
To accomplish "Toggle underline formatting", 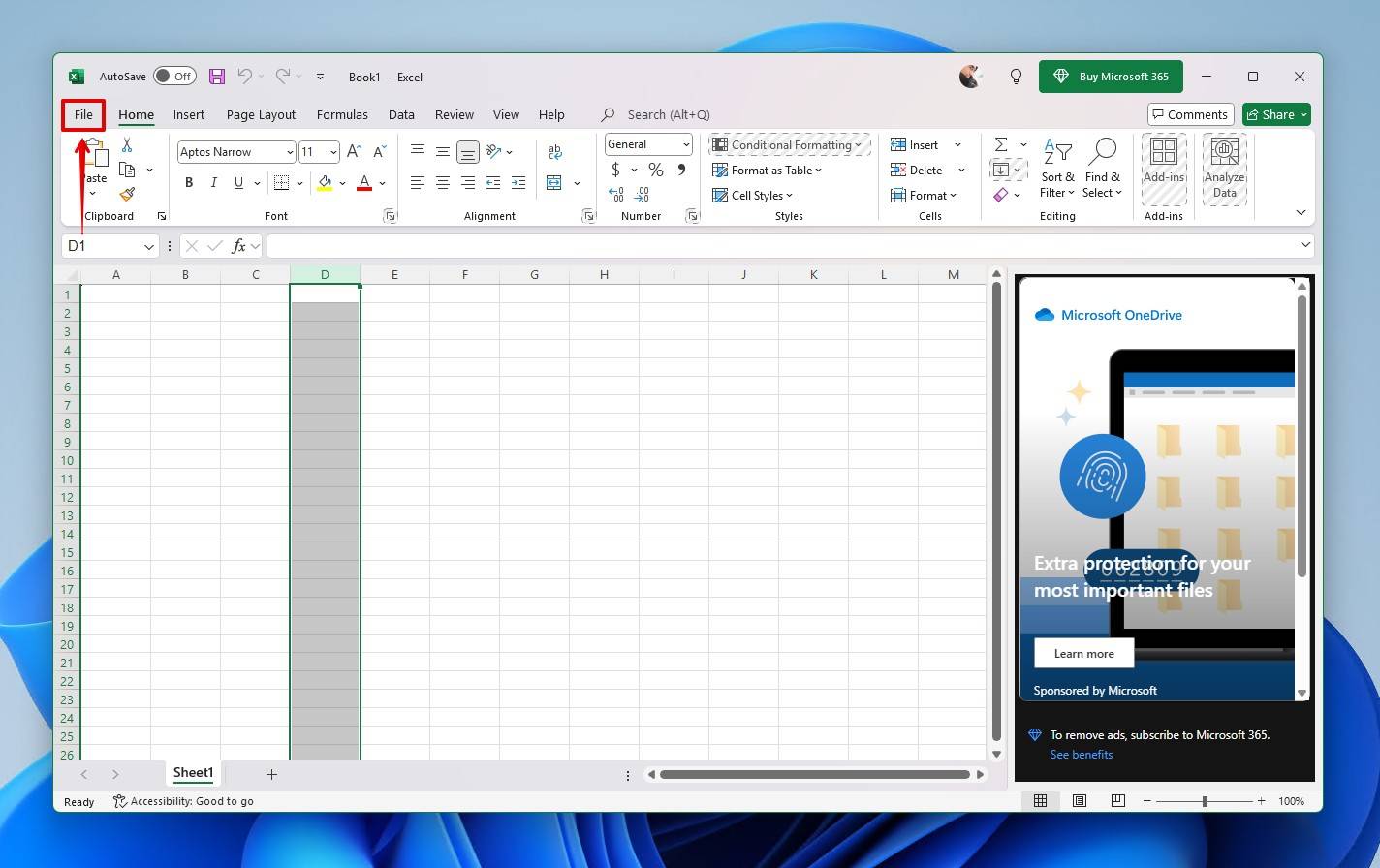I will 236,182.
